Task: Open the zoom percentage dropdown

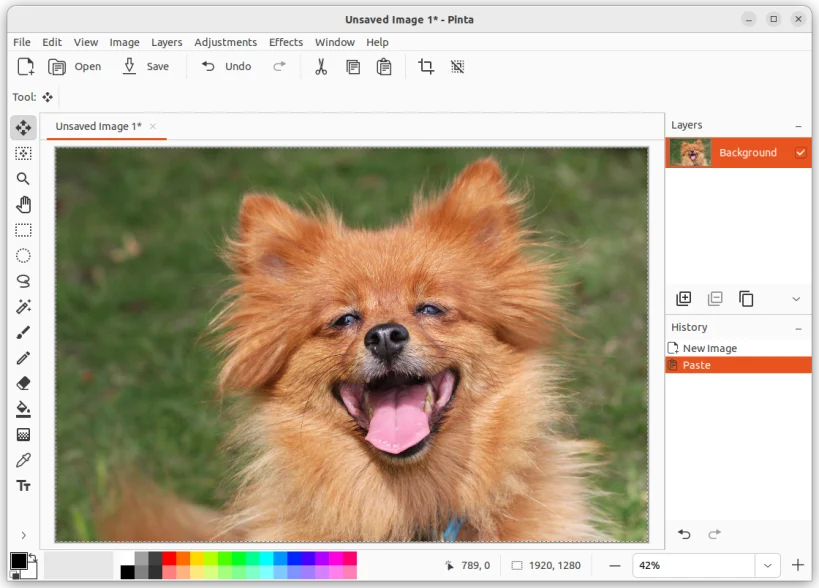Action: (x=766, y=565)
